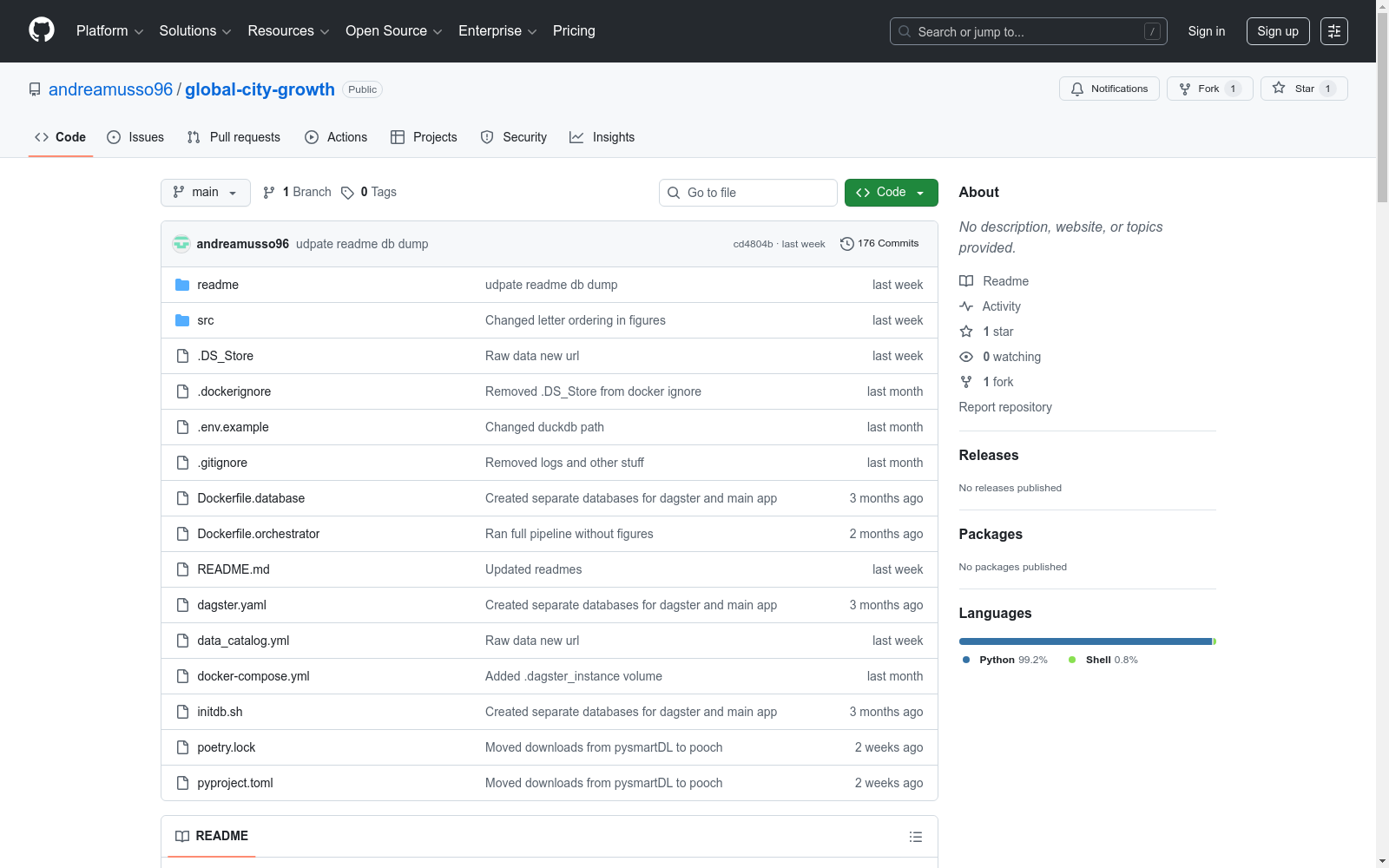Click the Python language bar segment
1389x868 pixels.
(1085, 641)
